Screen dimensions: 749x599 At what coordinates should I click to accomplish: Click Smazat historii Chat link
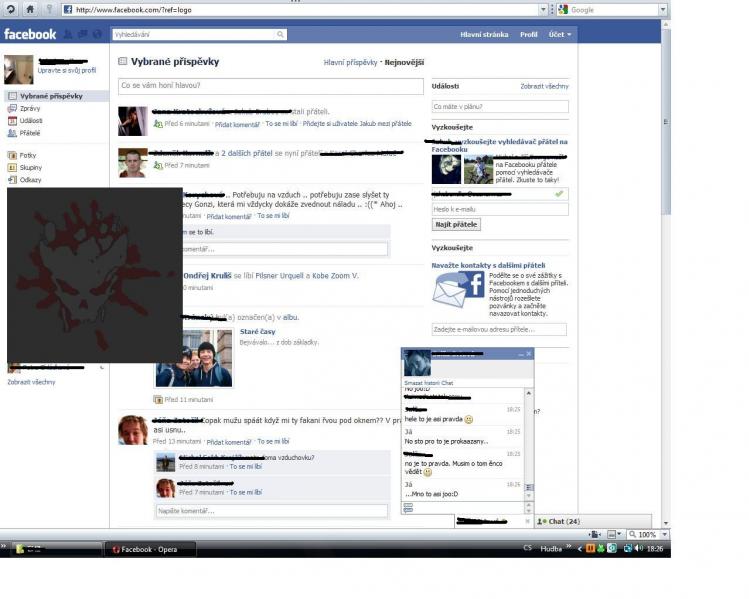[x=428, y=383]
